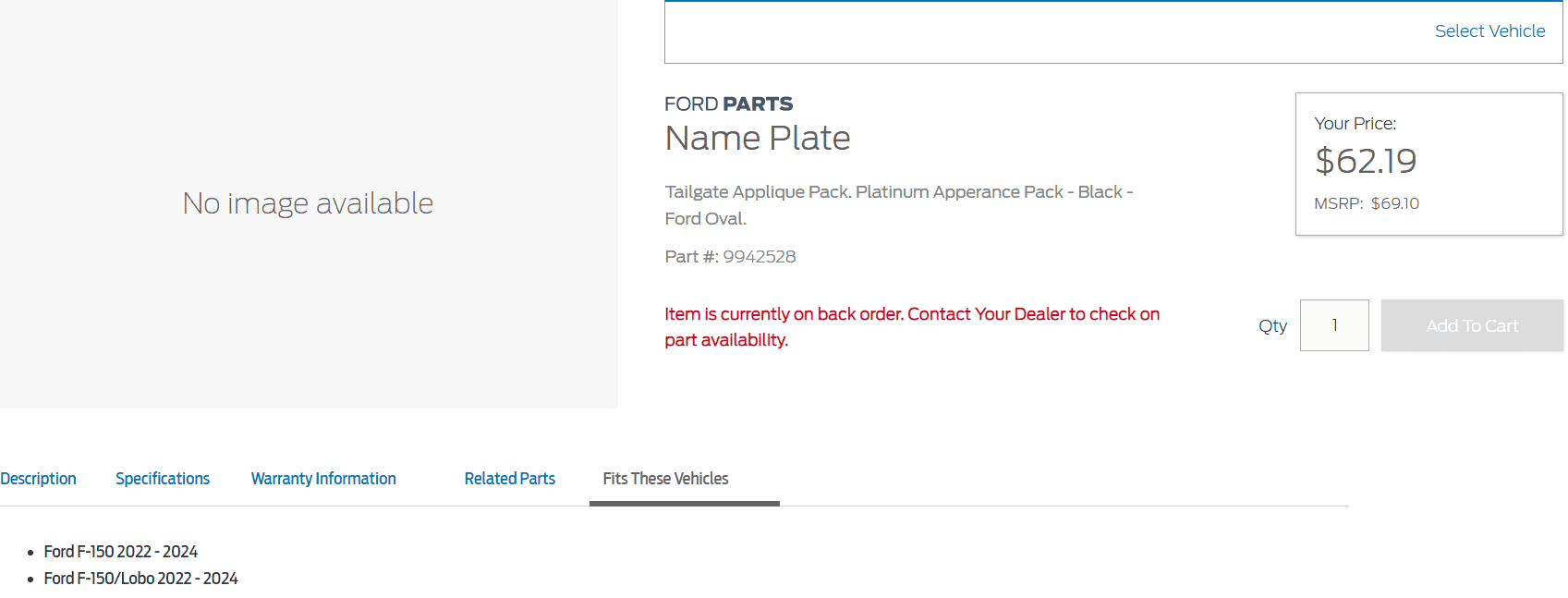Focus the Qty quantity input box
Screen dimensions: 1568x598
[x=1333, y=325]
